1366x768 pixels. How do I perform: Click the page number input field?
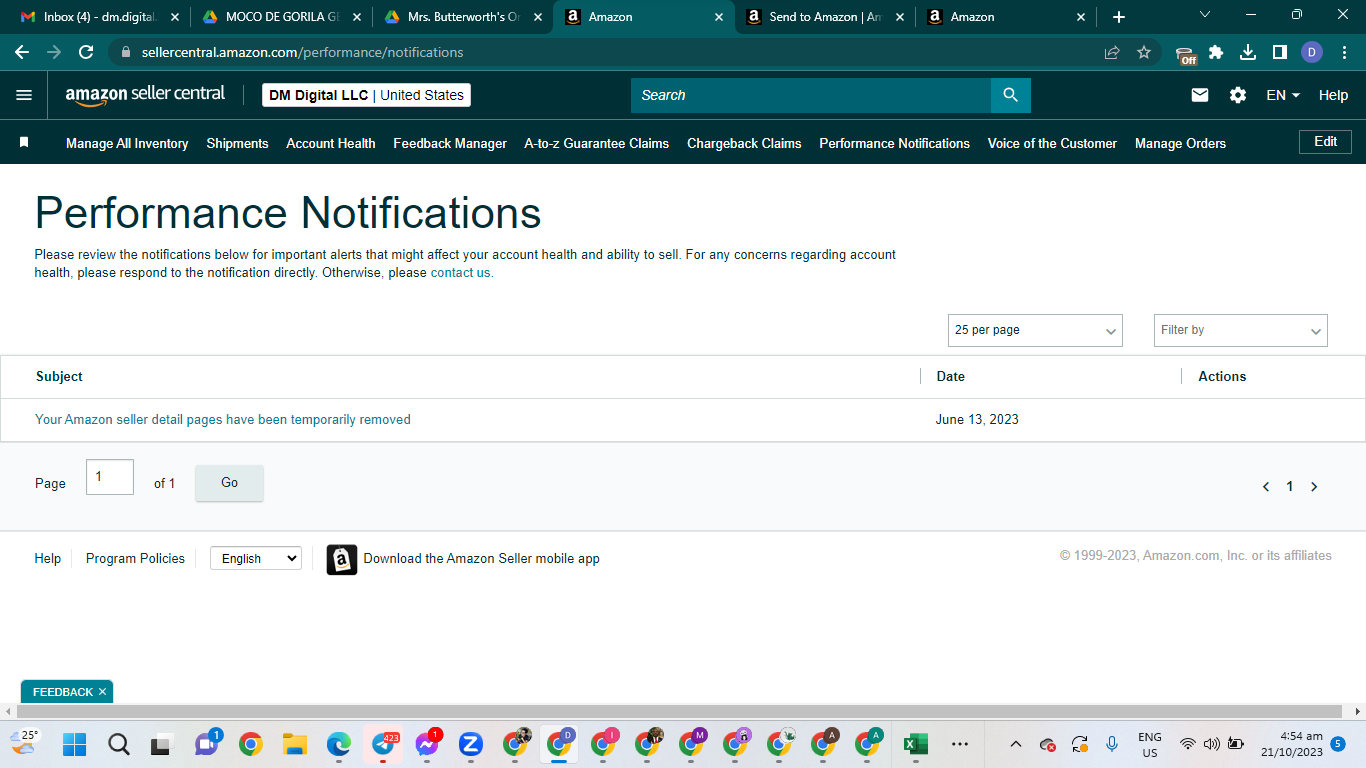110,477
